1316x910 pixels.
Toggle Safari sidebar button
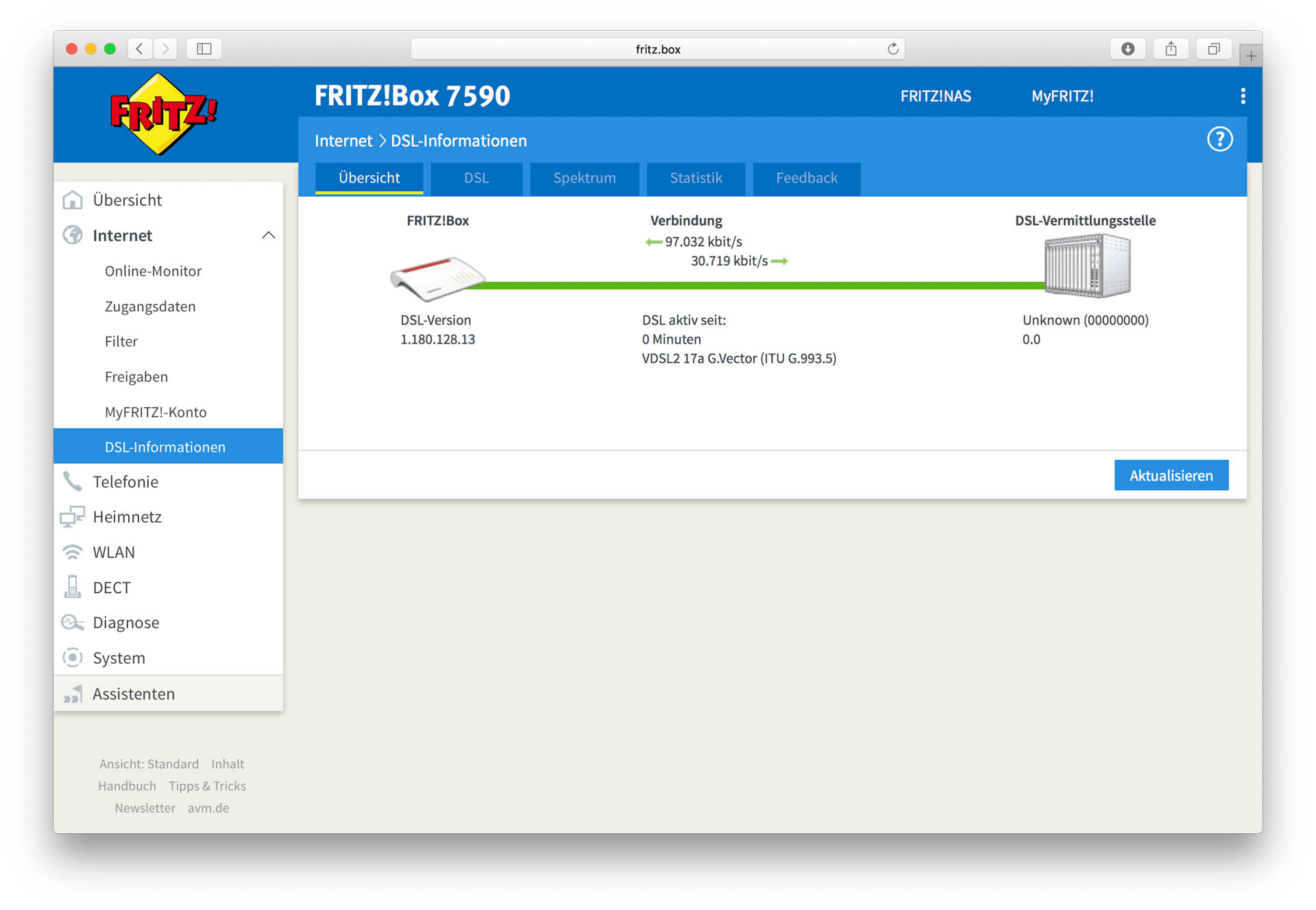point(204,49)
